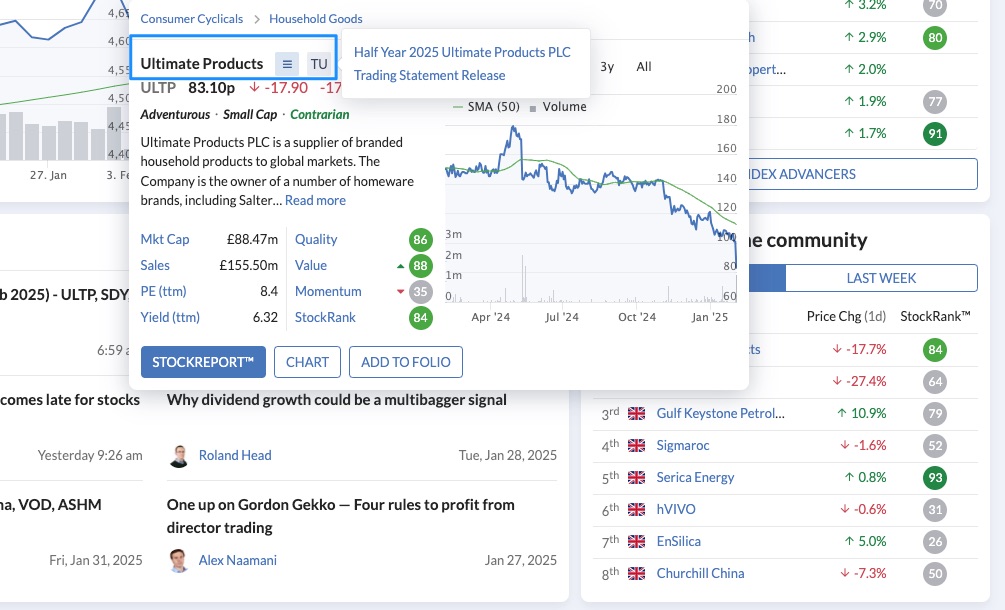This screenshot has height=610, width=1005.
Task: Click Alex Naamani's author avatar
Action: [179, 561]
